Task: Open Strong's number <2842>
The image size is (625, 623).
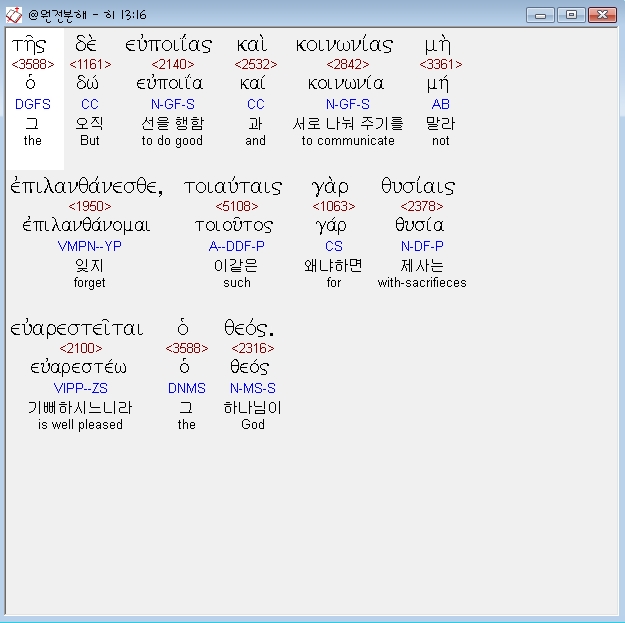Action: click(x=348, y=64)
